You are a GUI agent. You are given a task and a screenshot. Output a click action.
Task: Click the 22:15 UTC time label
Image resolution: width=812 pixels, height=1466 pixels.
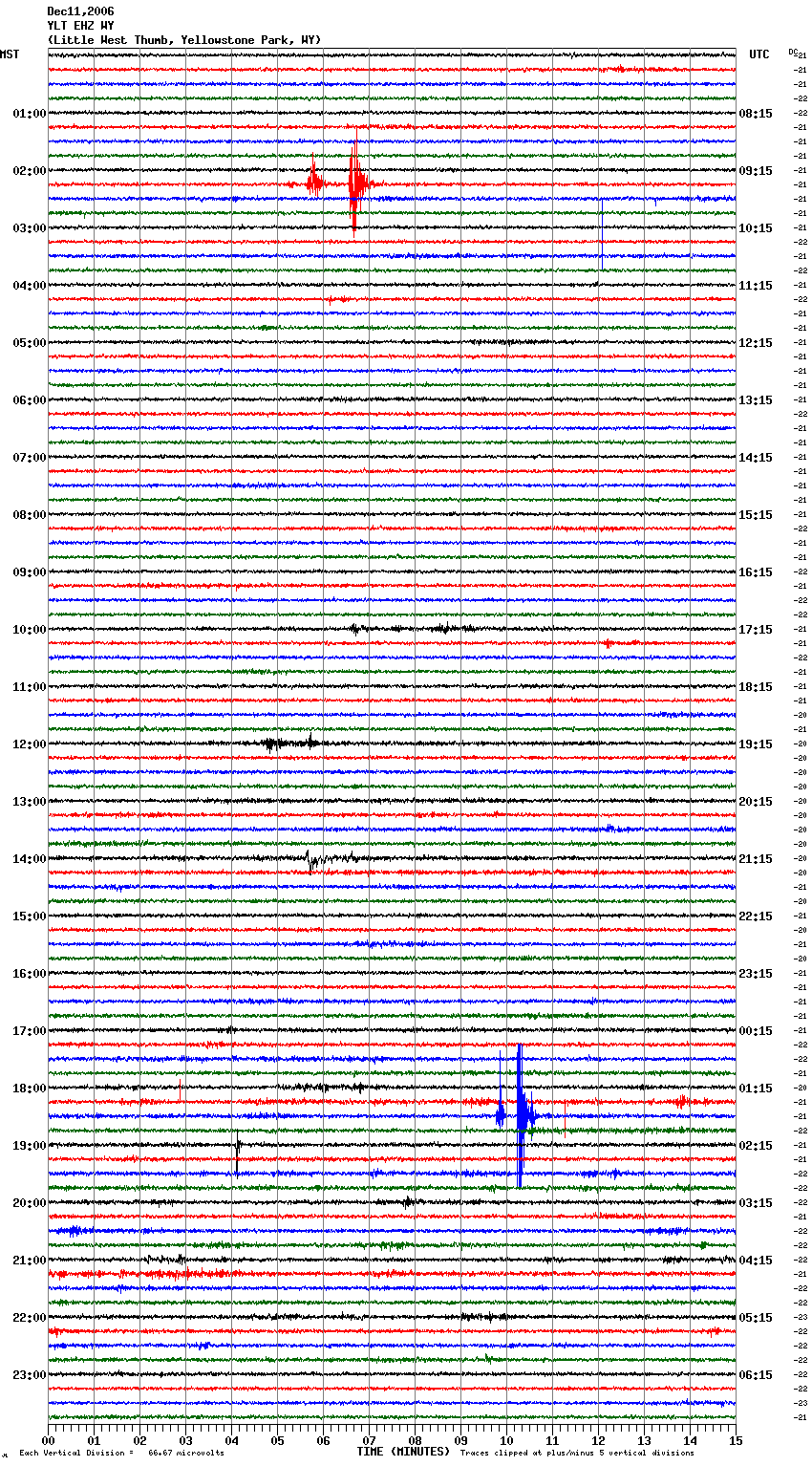tap(756, 916)
